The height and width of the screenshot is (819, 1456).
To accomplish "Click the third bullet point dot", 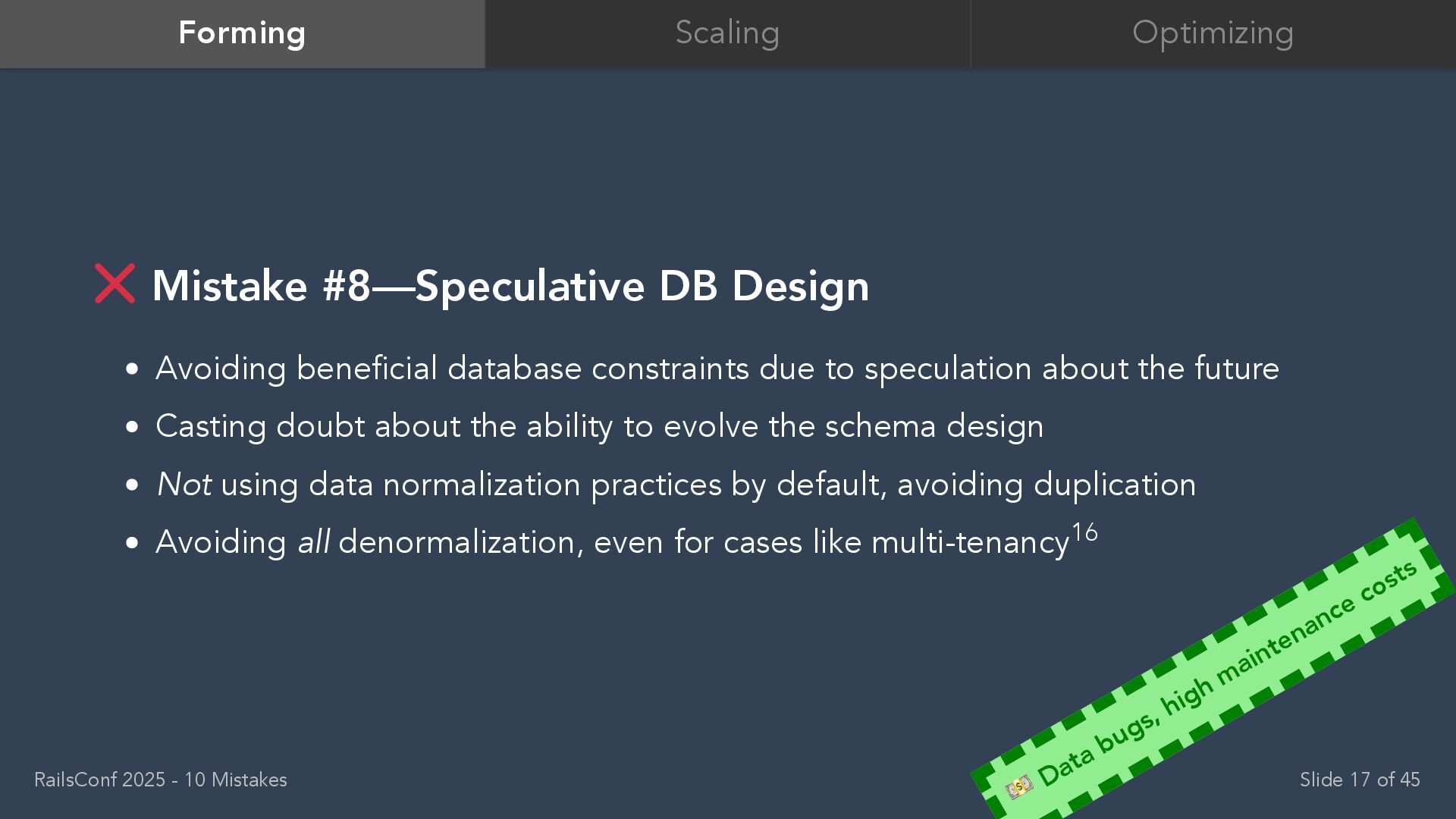I will pos(133,485).
